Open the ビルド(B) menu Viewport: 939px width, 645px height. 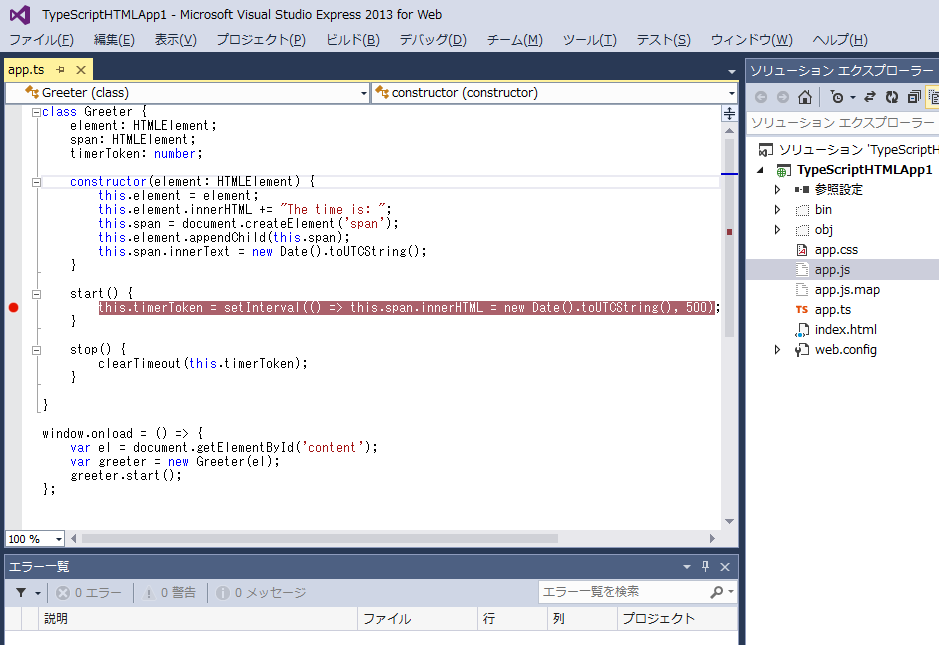[353, 40]
